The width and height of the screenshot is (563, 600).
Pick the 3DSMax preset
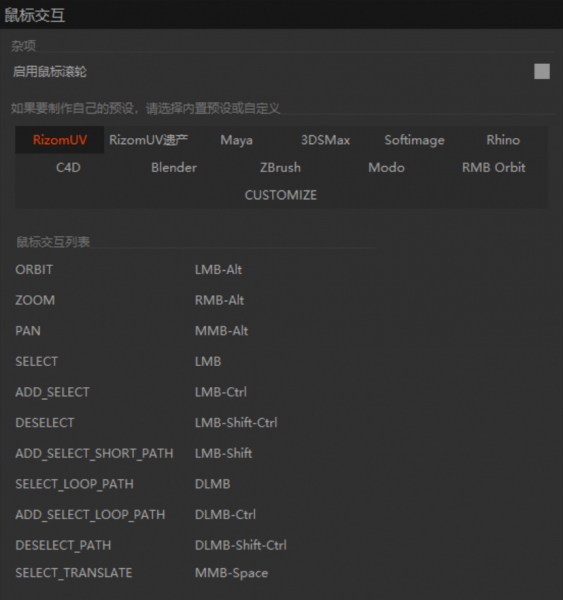point(325,140)
